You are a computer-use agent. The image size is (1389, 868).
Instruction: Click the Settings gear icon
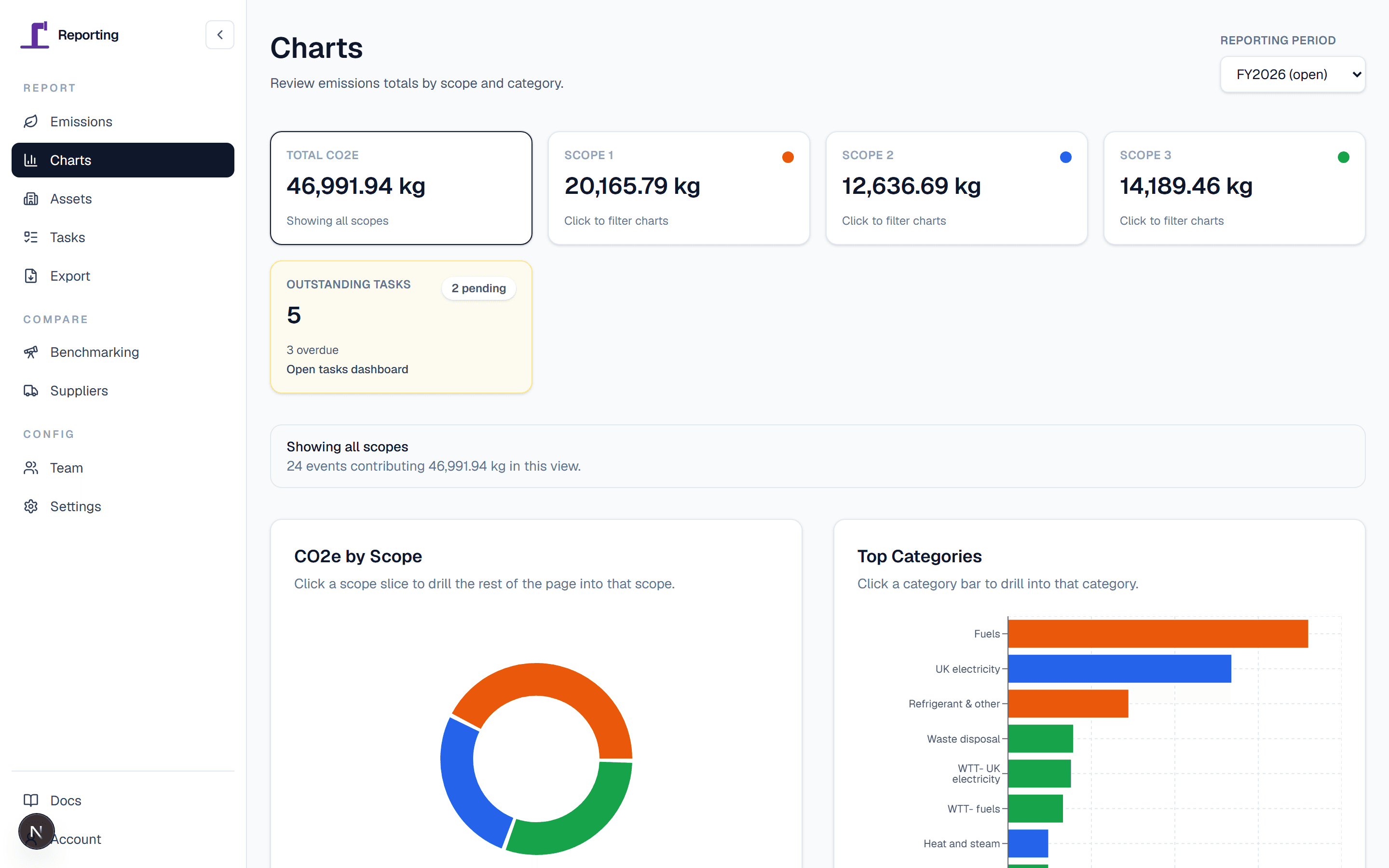tap(31, 506)
